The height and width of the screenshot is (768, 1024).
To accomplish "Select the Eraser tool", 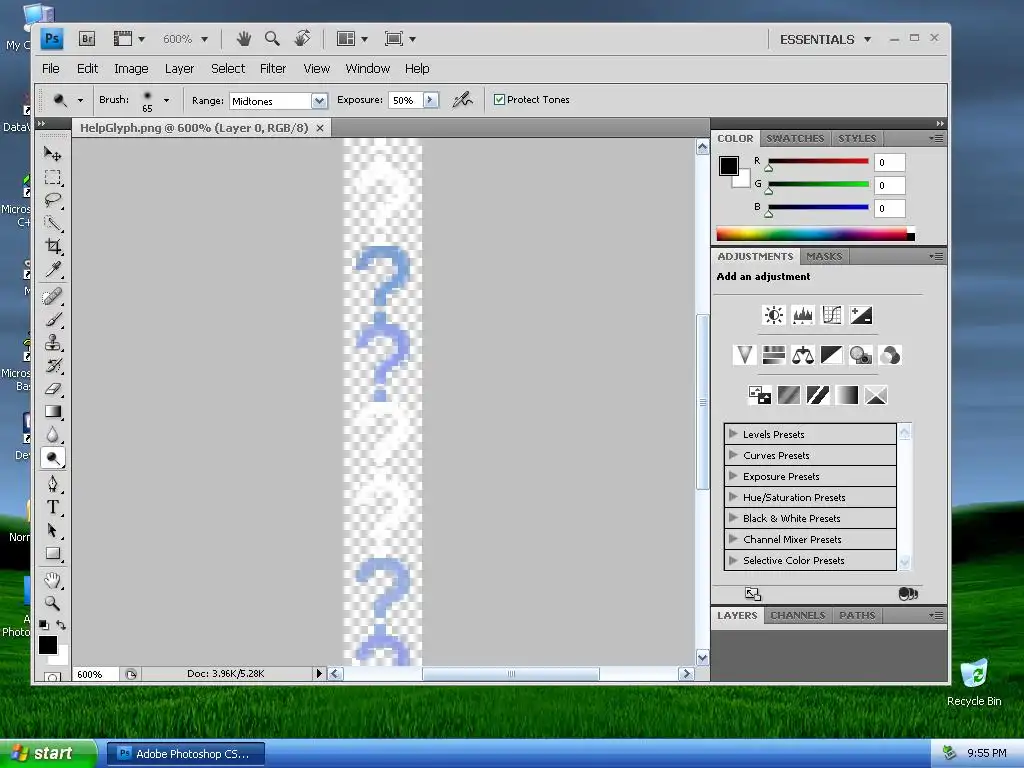I will 52,389.
